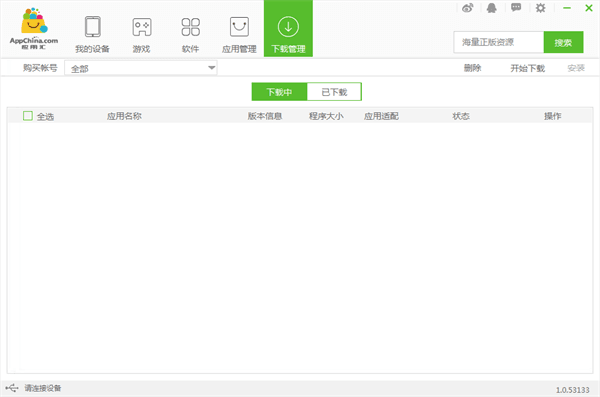600x397 pixels.
Task: Click the 操作 column header
Action: (553, 116)
